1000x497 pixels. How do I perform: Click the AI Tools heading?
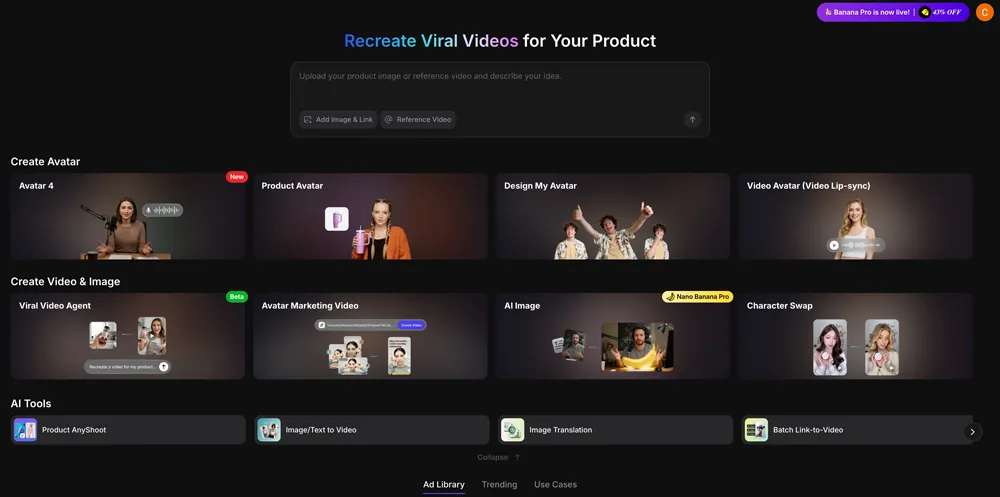coord(31,404)
